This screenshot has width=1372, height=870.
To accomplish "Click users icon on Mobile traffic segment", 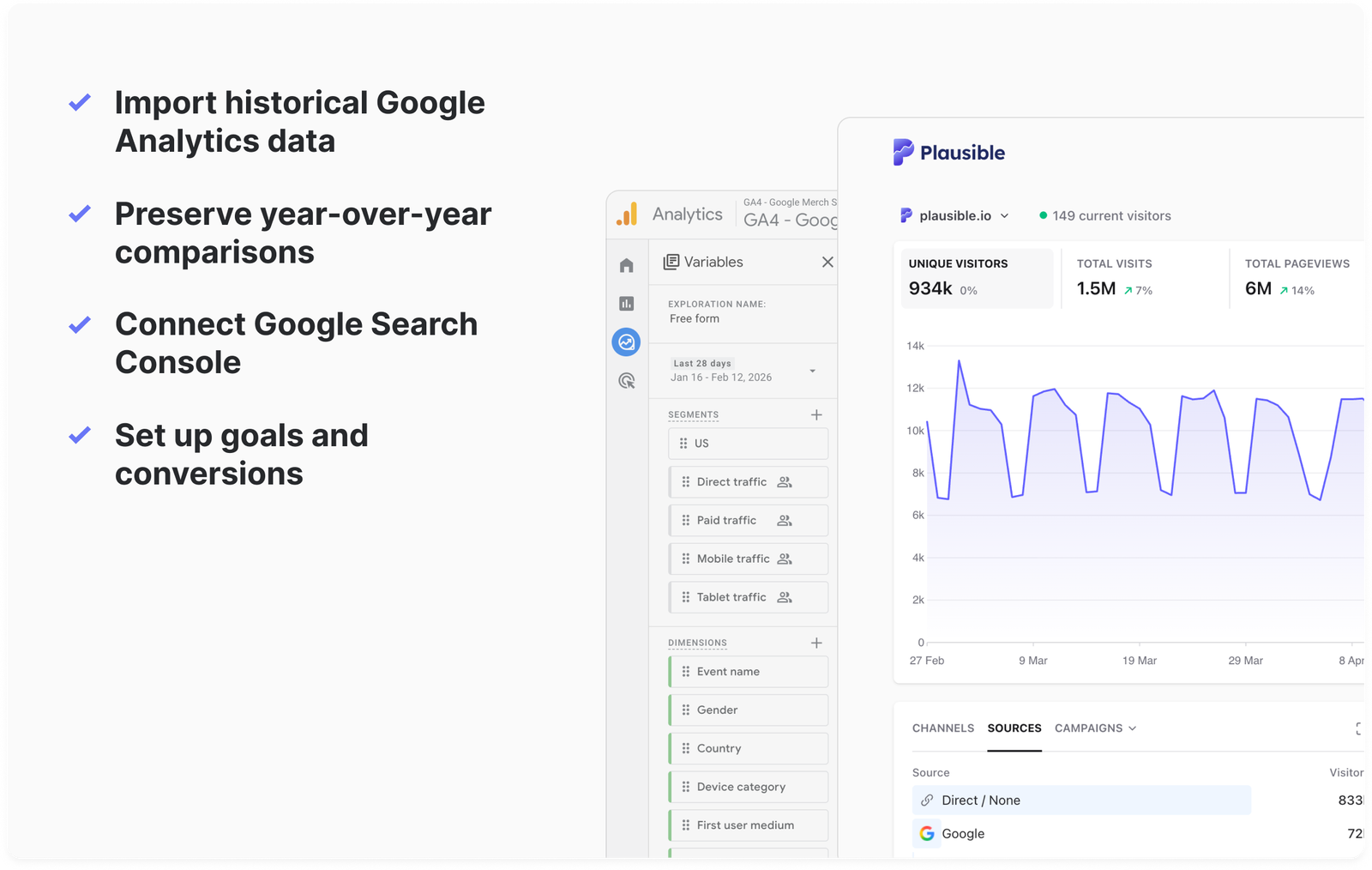I will [x=785, y=559].
